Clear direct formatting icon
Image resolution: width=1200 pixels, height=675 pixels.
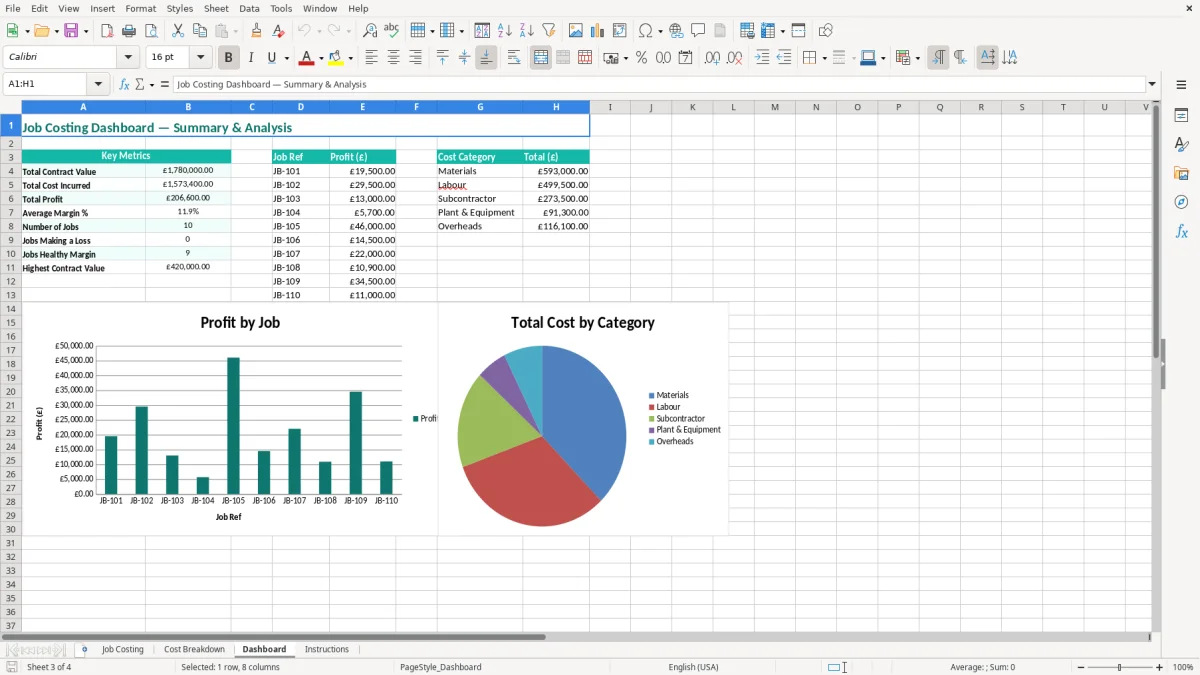[x=279, y=31]
